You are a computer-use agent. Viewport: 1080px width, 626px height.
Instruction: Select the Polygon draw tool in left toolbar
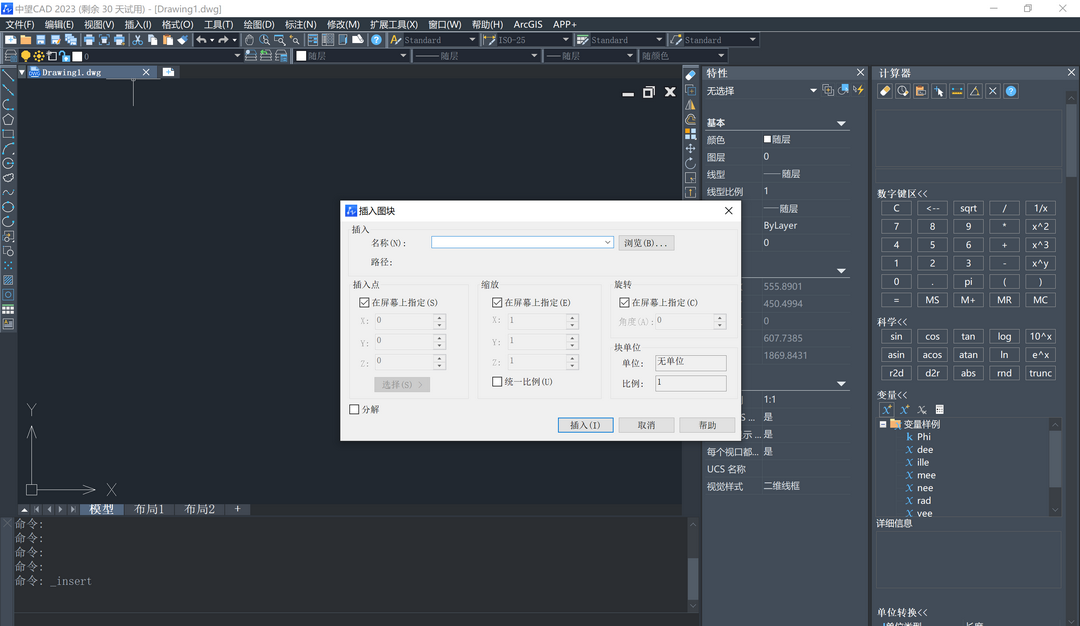tap(8, 119)
